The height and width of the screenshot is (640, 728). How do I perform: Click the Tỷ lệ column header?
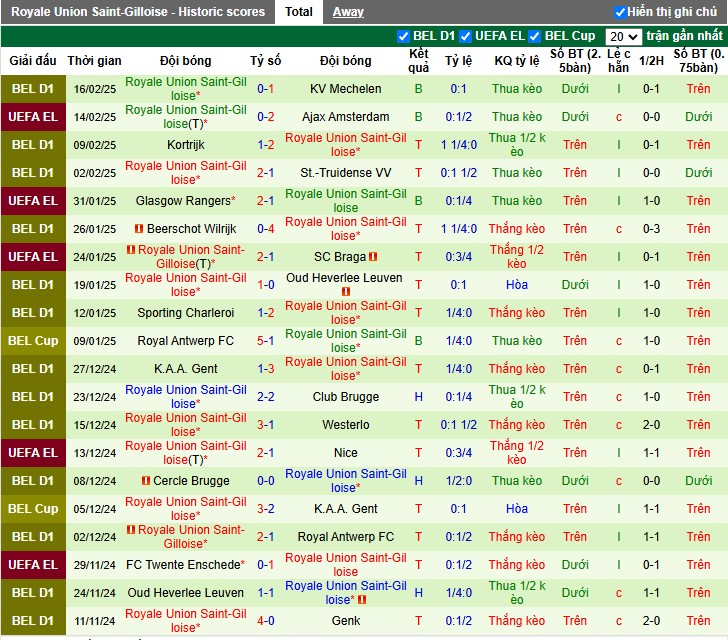458,61
